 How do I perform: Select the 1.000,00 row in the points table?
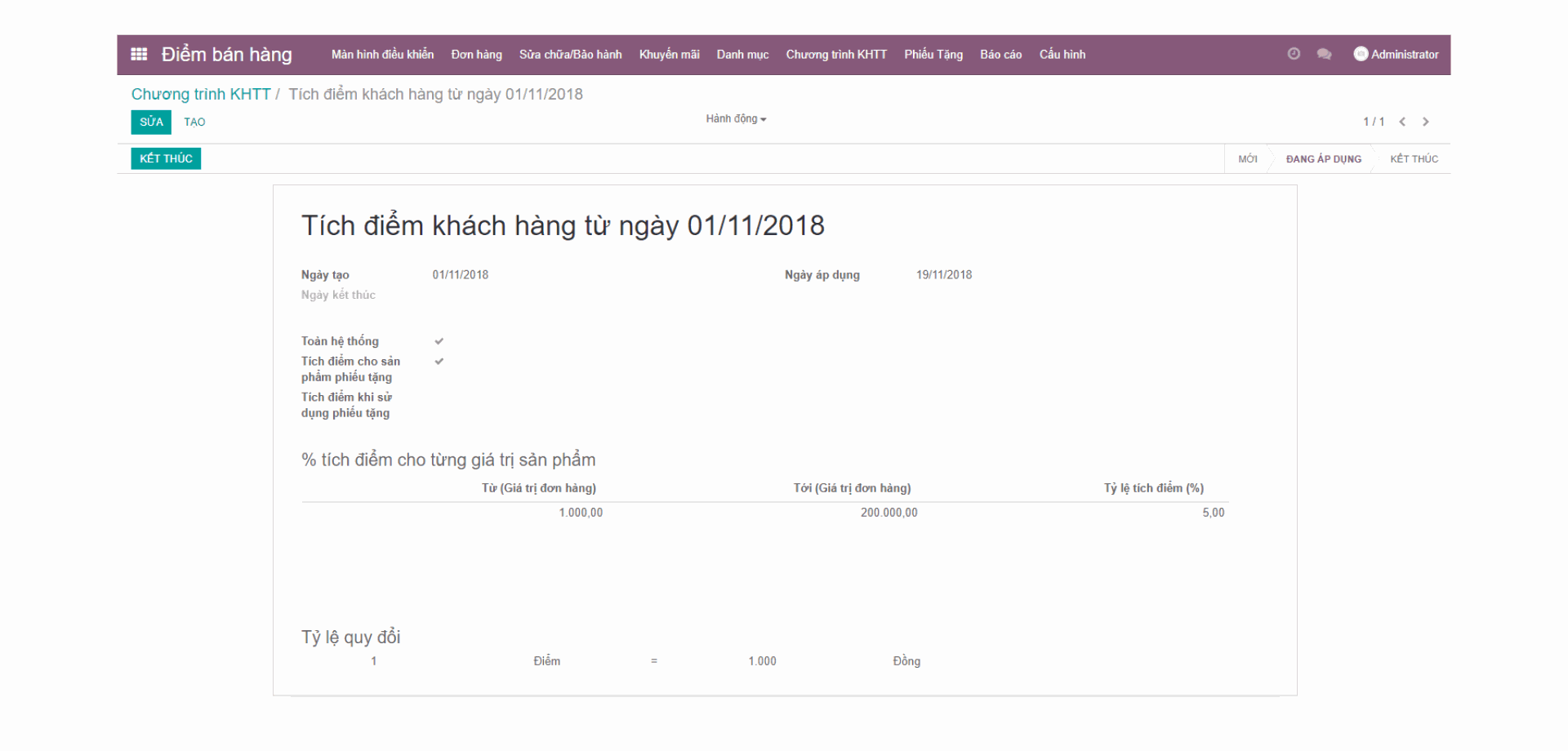click(580, 513)
